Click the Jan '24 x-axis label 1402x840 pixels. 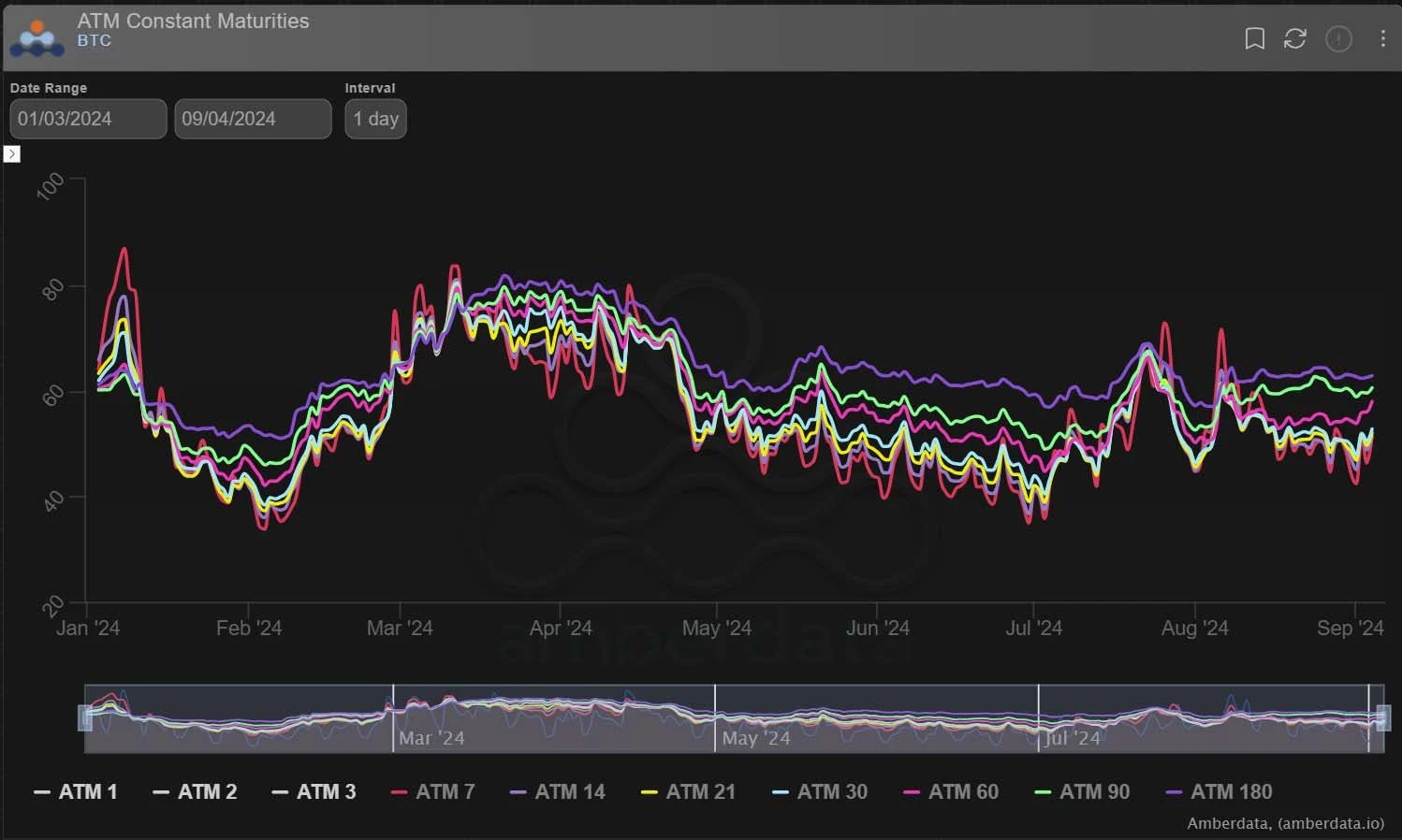[x=88, y=628]
